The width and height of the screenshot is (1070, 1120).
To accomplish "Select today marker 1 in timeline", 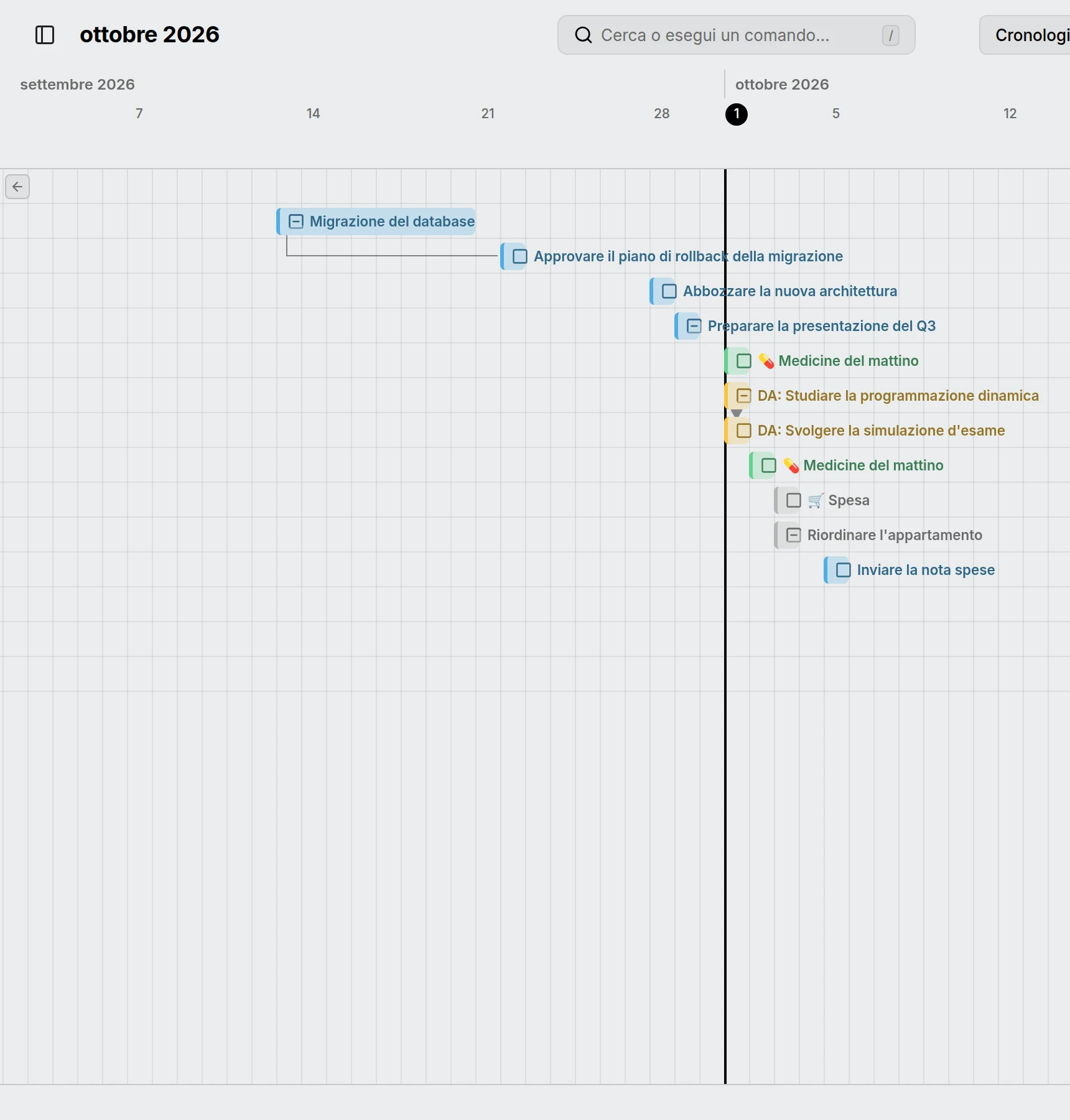I will coord(737,114).
